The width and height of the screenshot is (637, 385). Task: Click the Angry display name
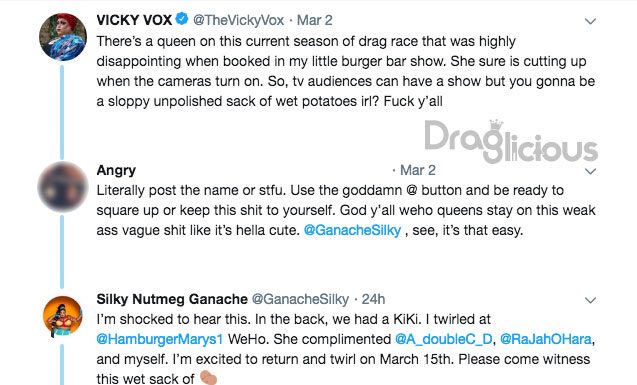coord(116,170)
